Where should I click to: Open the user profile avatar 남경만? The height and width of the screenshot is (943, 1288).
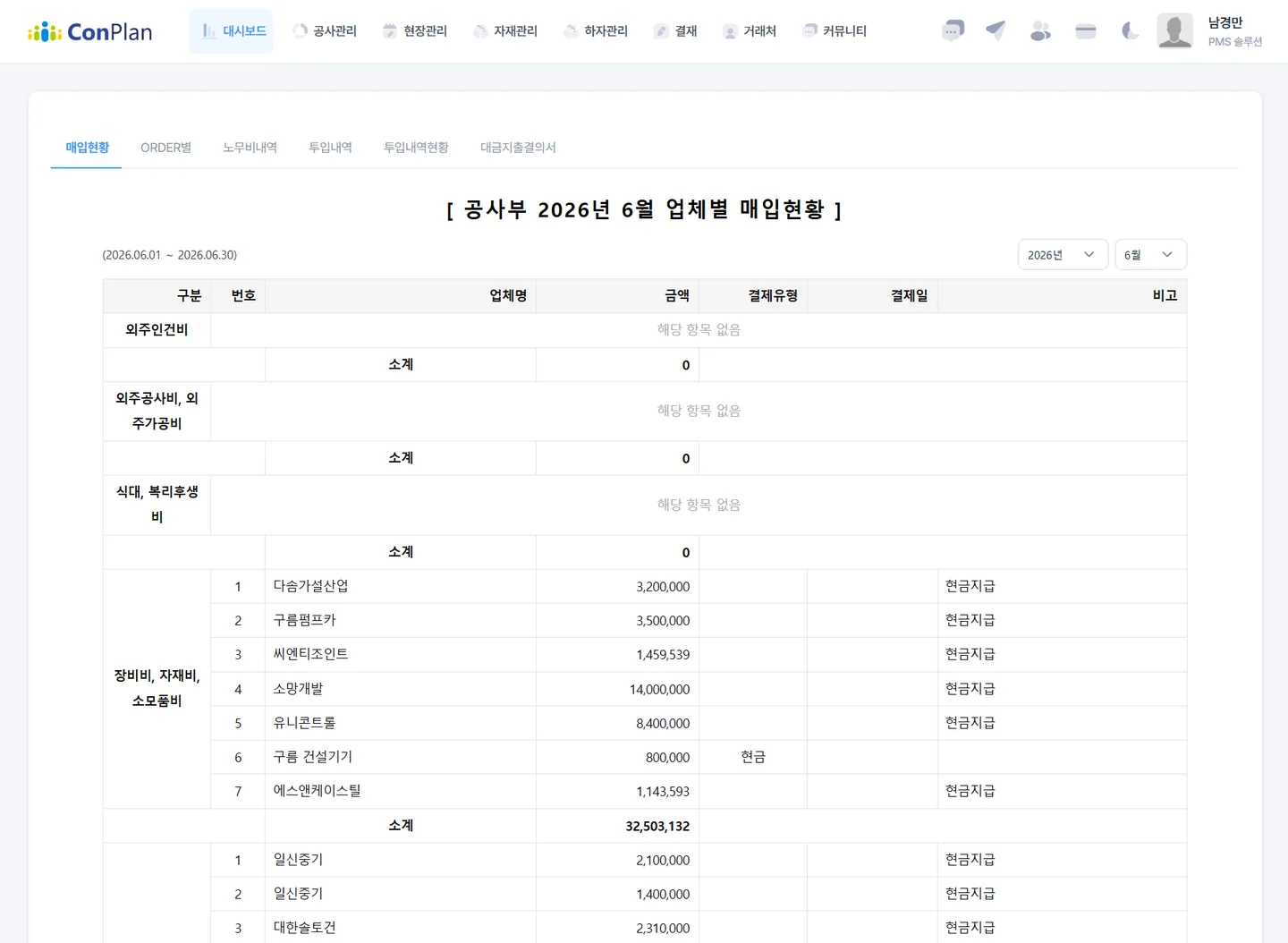click(x=1174, y=30)
